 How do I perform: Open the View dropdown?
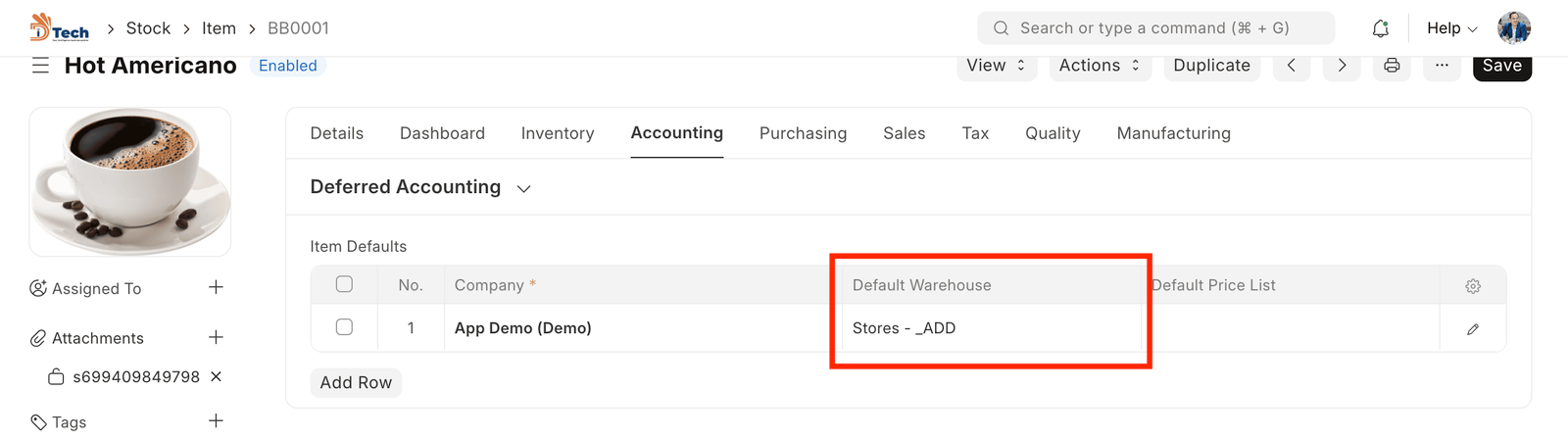tap(996, 66)
